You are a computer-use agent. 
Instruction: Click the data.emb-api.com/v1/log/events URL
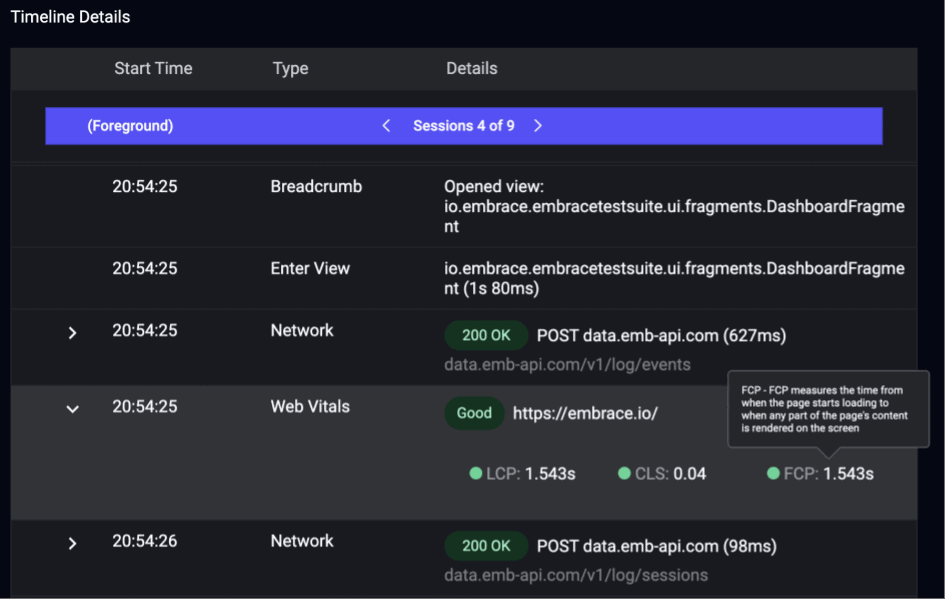[567, 365]
